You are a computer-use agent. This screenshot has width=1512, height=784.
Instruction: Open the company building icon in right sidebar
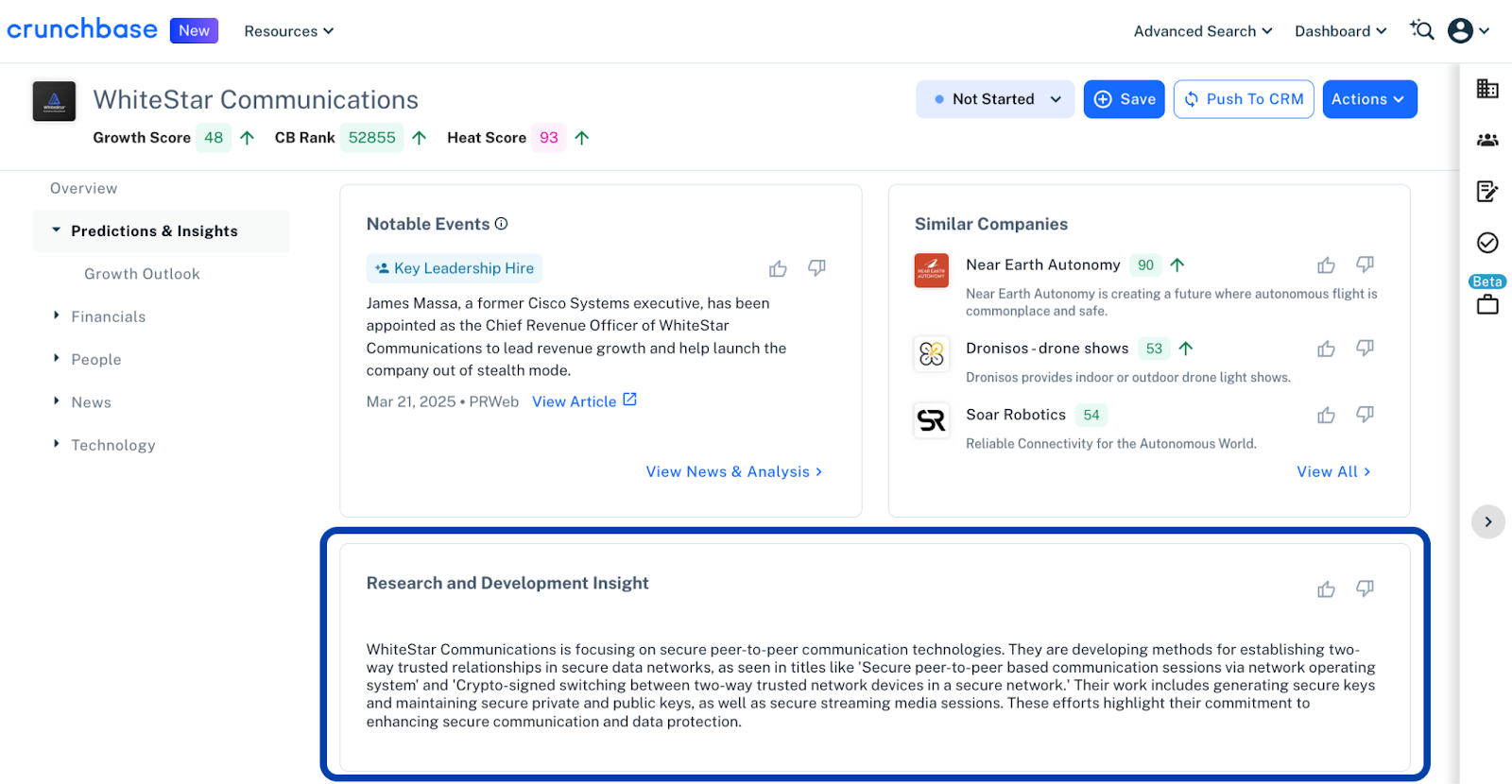(1487, 89)
